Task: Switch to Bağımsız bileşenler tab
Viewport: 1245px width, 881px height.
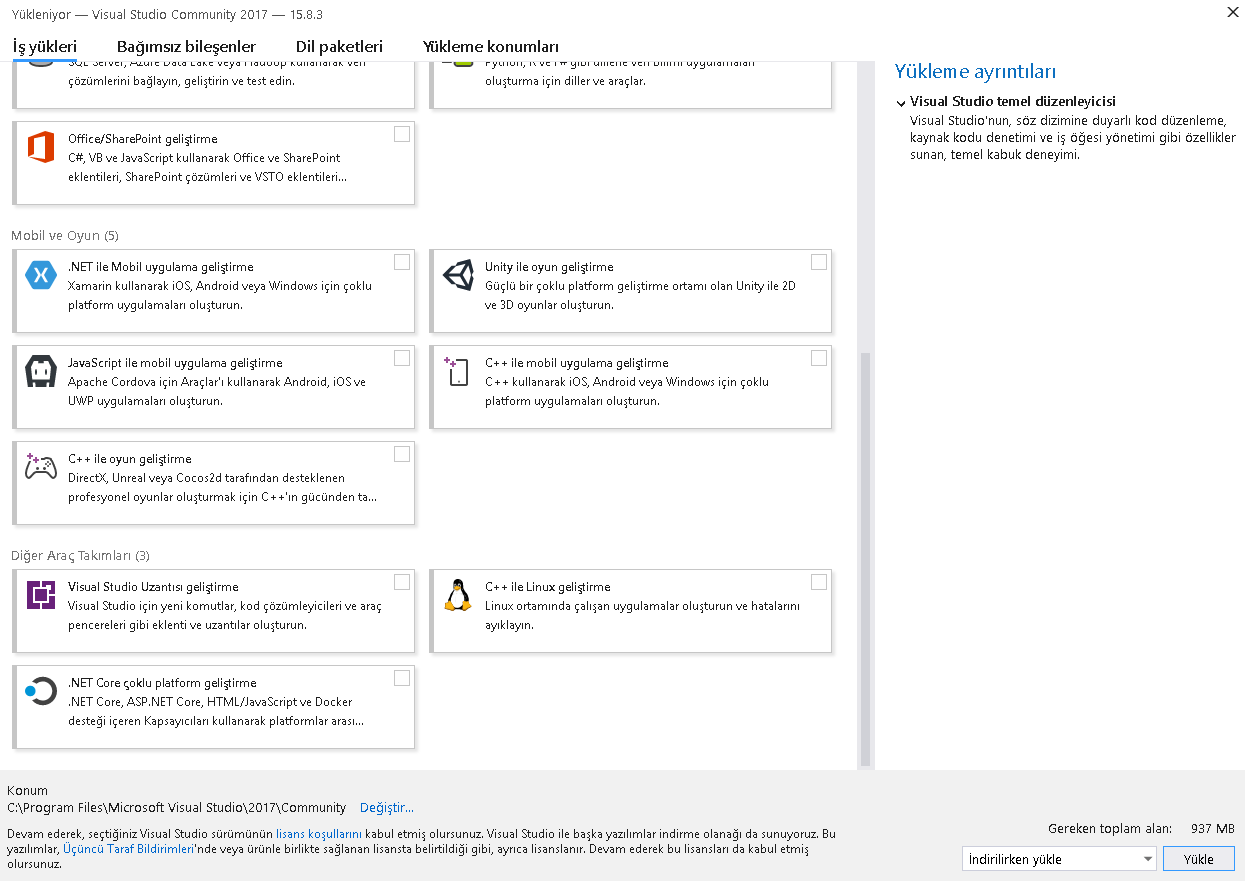Action: pyautogui.click(x=186, y=47)
